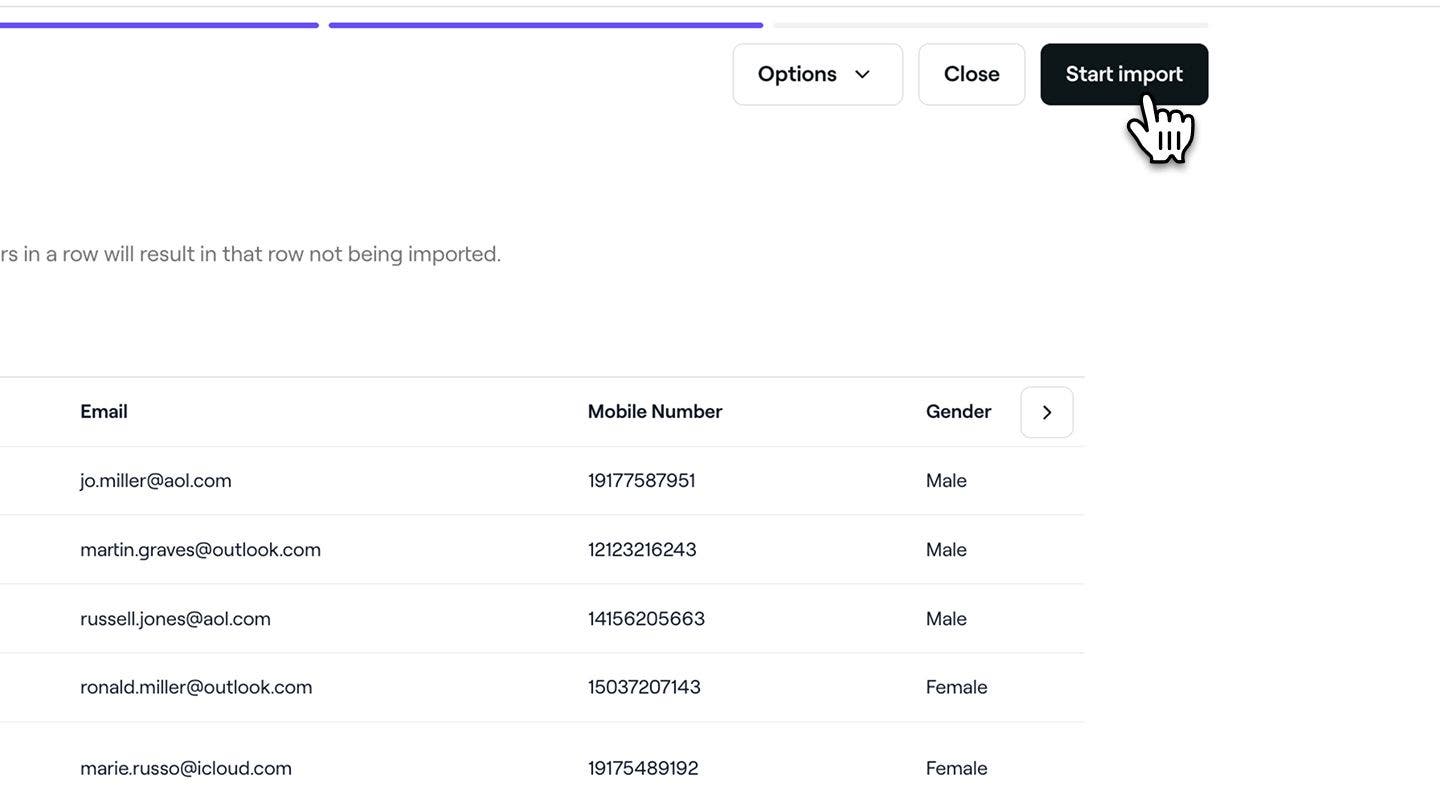Select mobile number 14156205663
Viewport: 1440px width, 800px height.
(x=646, y=619)
